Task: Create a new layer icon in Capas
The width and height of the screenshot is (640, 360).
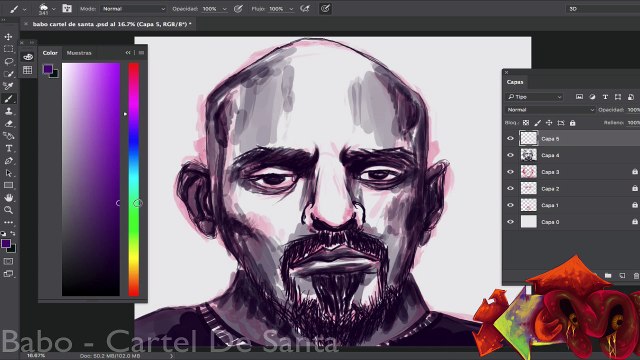Action: point(622,276)
